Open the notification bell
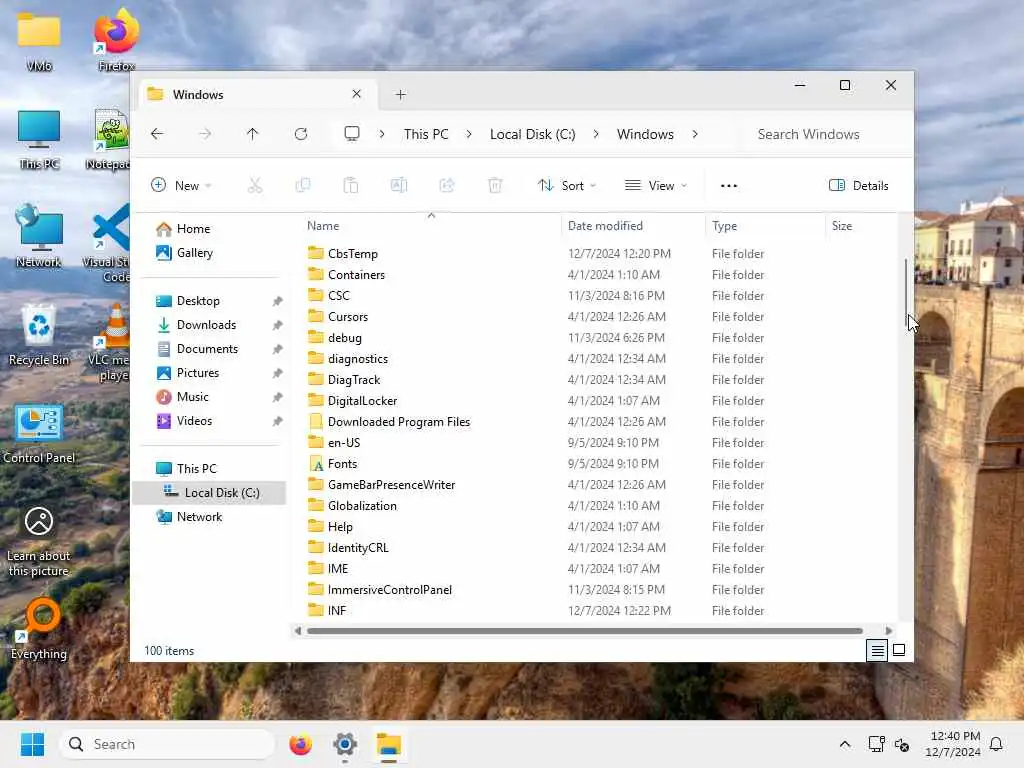 pyautogui.click(x=997, y=744)
